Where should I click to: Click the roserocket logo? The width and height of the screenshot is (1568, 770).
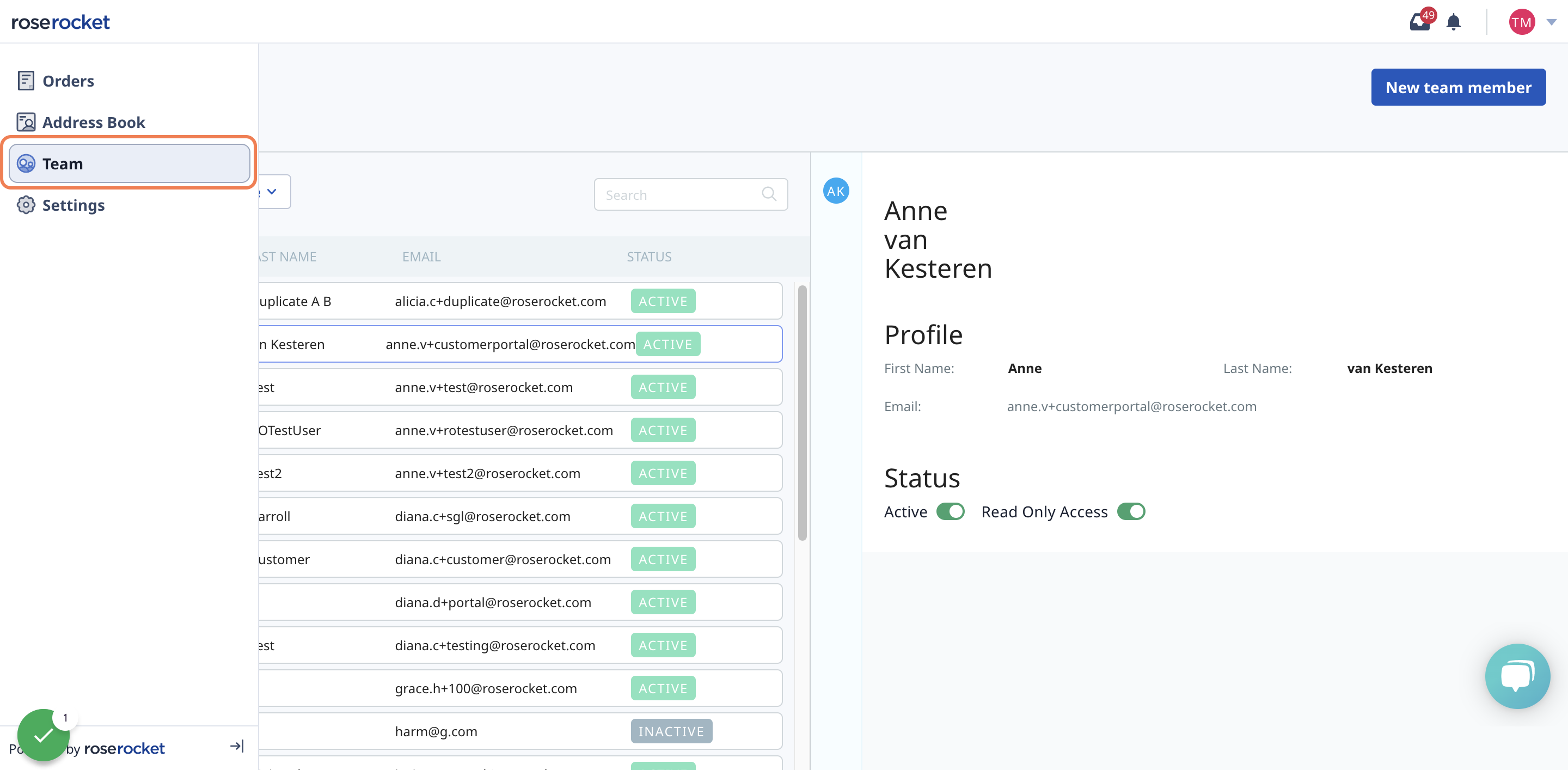click(x=60, y=22)
